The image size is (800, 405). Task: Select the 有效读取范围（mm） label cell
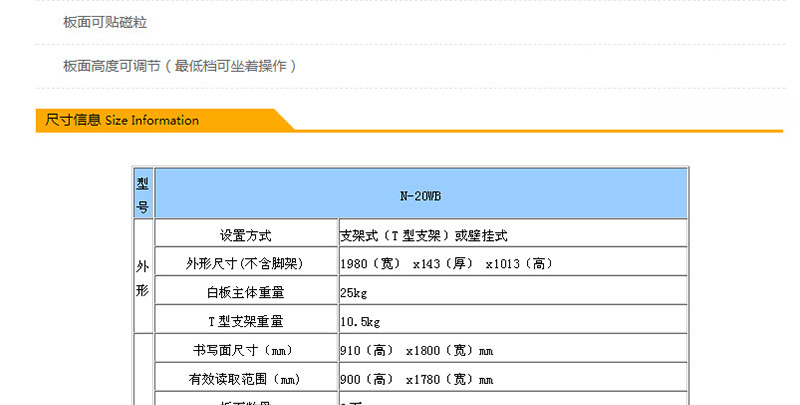[x=245, y=380]
